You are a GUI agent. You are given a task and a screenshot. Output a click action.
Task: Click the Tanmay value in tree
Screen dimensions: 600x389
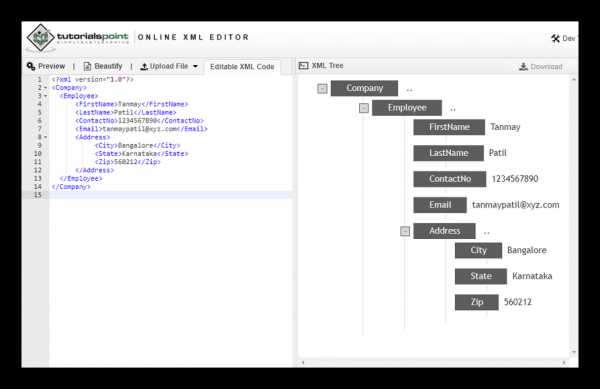[x=505, y=127]
